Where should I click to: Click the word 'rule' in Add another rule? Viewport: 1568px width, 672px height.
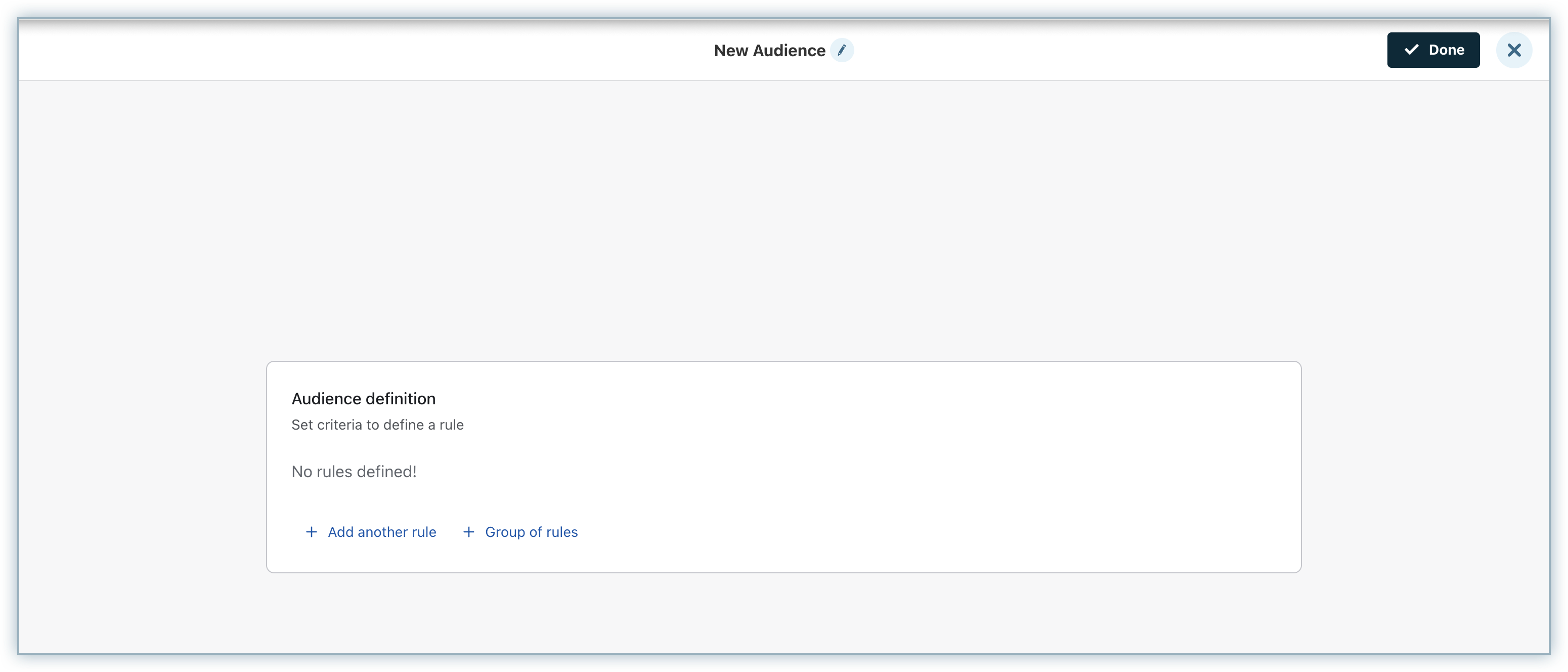click(424, 532)
